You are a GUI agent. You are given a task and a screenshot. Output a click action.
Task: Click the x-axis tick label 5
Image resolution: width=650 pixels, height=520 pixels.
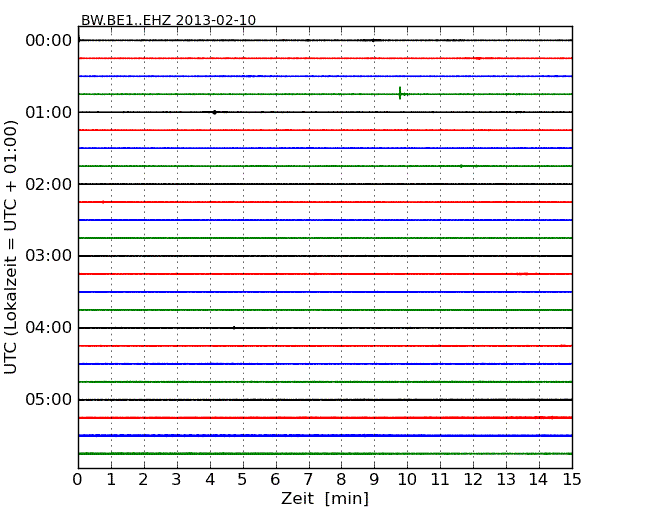[242, 479]
